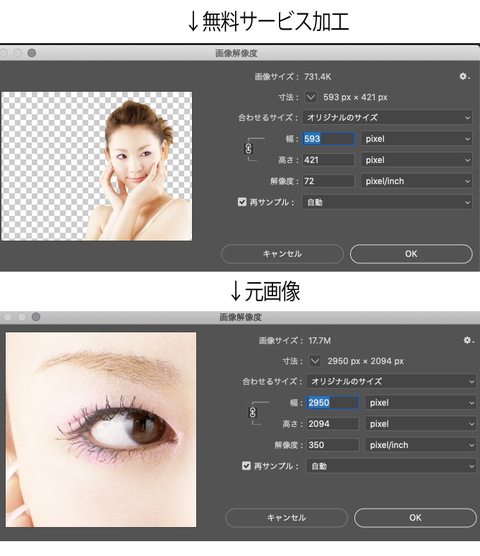This screenshot has width=480, height=556.
Task: Expand 合わせるサイズ dropdown in lower dialog
Action: tap(391, 381)
